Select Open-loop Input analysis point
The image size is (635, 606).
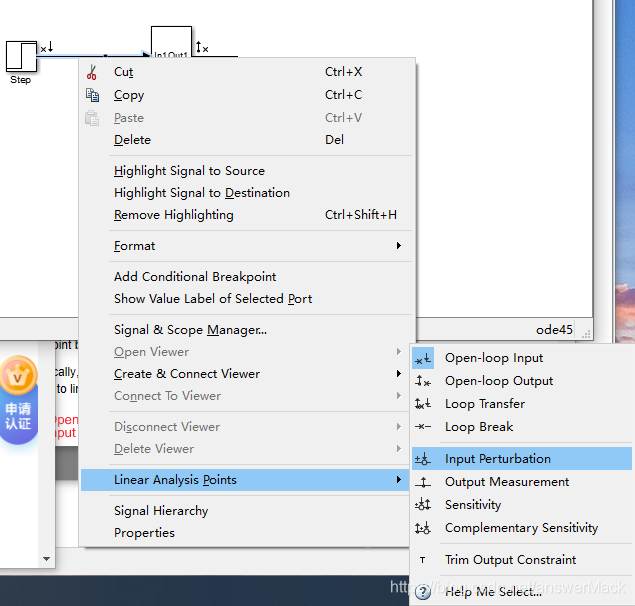click(x=522, y=358)
